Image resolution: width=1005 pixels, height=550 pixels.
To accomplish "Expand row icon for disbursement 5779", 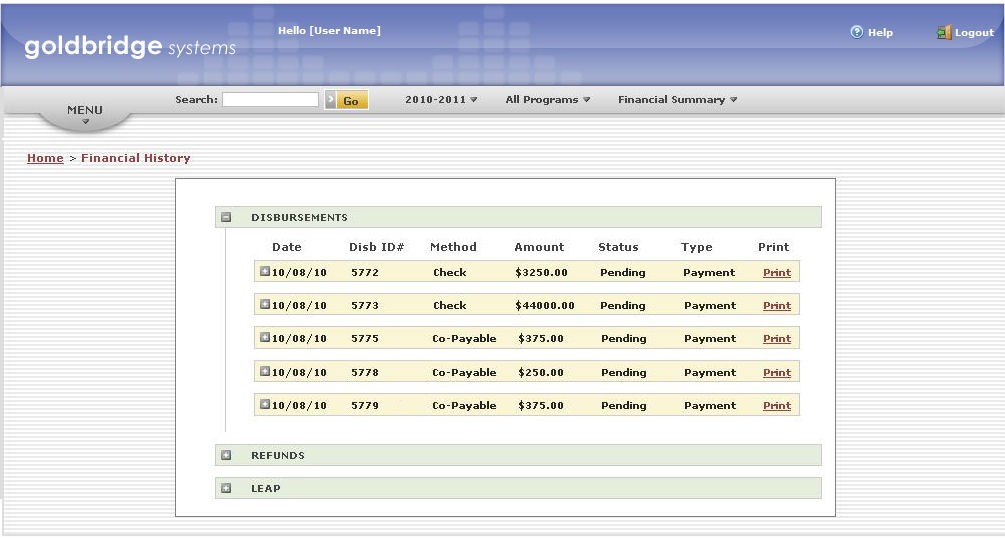I will pyautogui.click(x=265, y=404).
